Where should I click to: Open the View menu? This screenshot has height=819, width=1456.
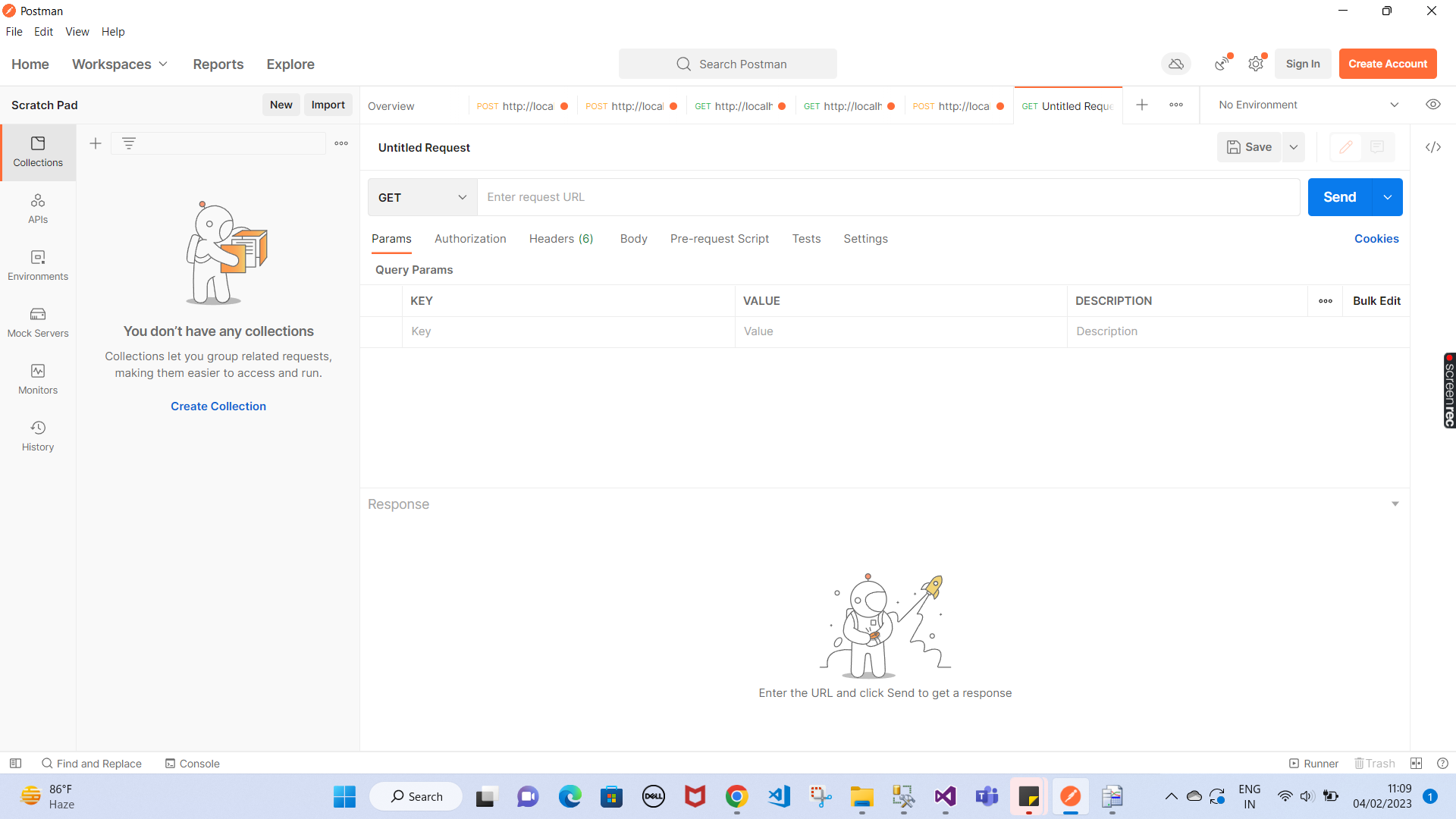[x=77, y=32]
